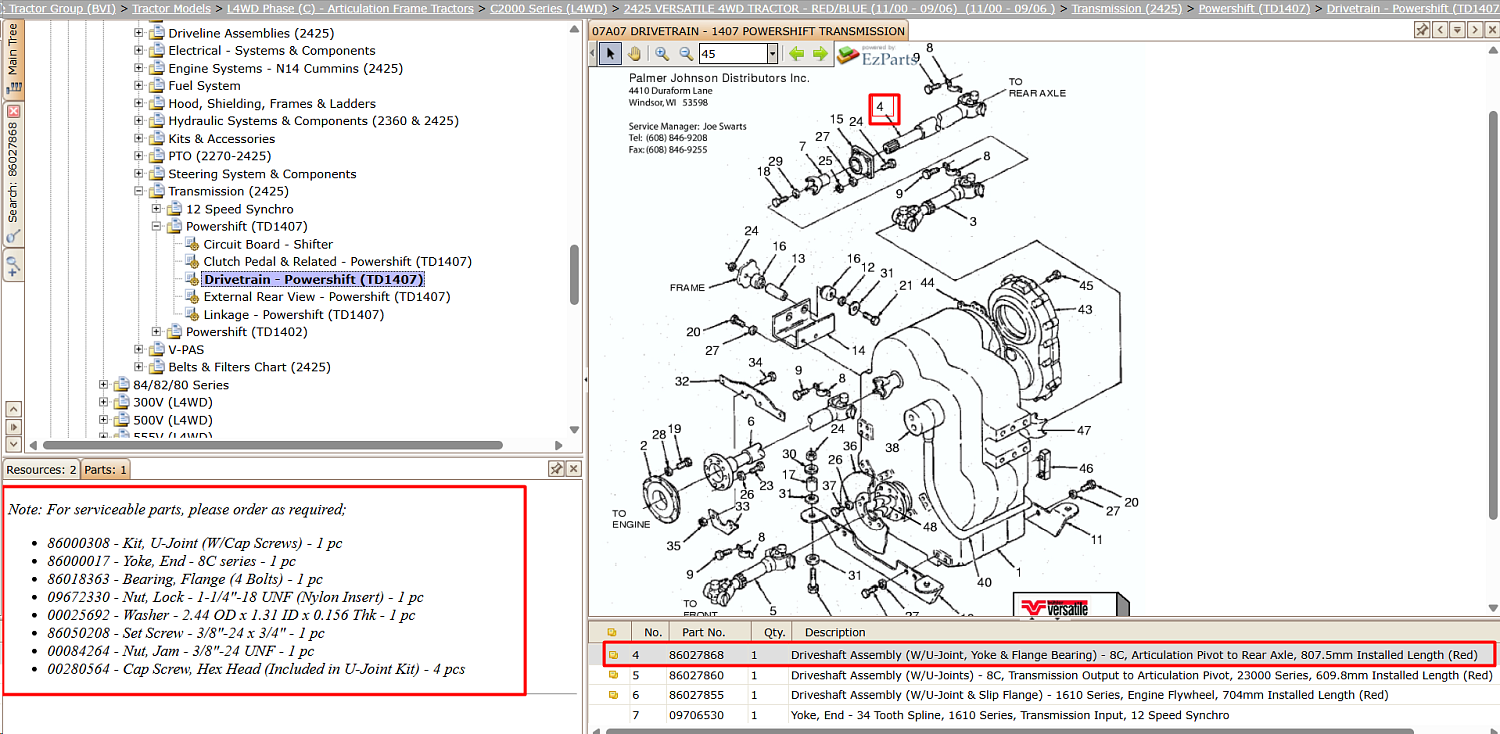Sort parts list by Description column
This screenshot has width=1500, height=734.
[x=1145, y=632]
